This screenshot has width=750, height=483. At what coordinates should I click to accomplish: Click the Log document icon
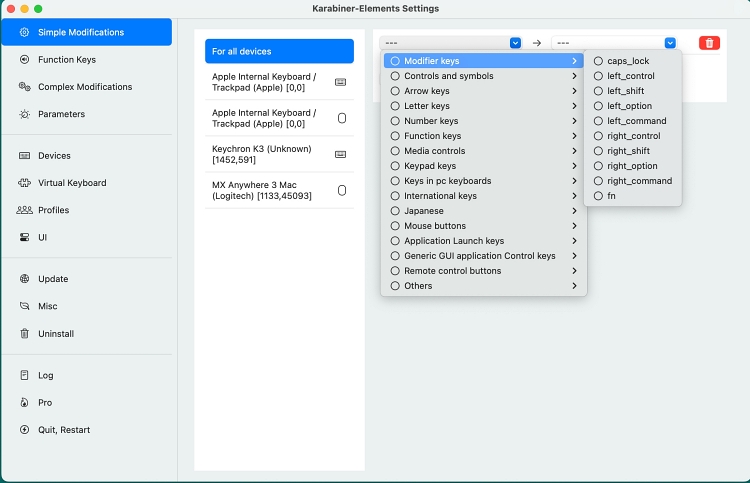click(24, 375)
